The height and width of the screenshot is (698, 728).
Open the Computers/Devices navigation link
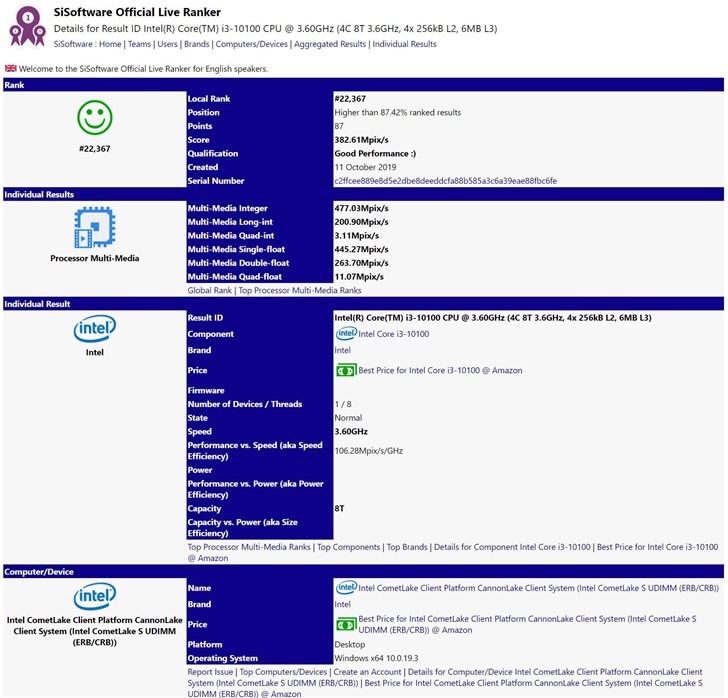point(252,44)
